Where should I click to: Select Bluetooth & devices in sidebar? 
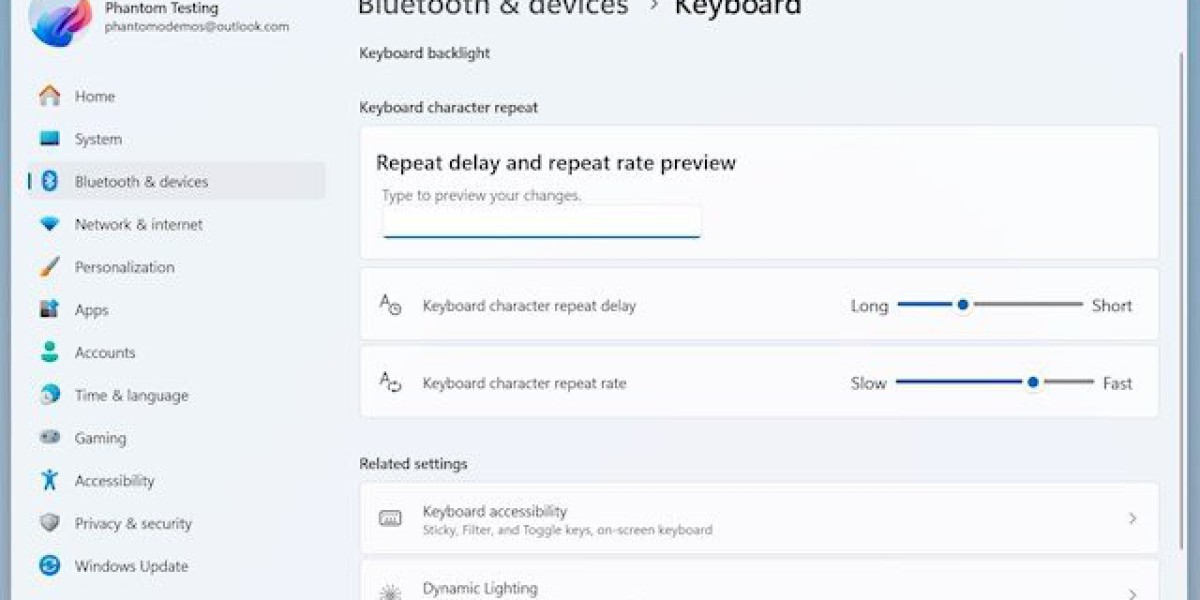click(141, 182)
